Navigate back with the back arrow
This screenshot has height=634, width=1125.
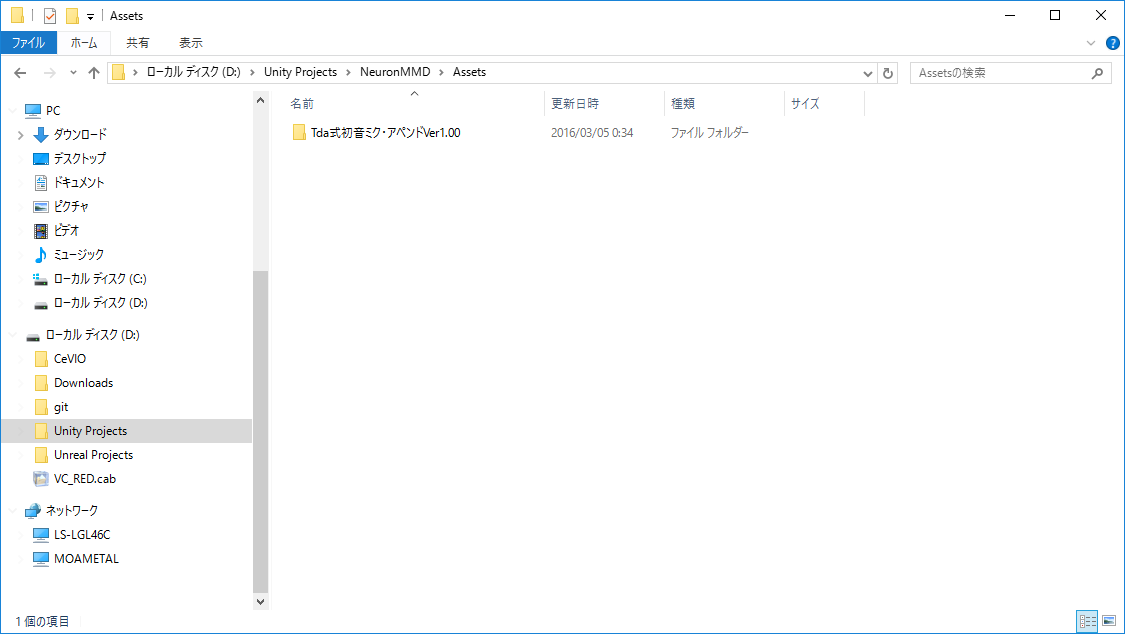tap(20, 72)
